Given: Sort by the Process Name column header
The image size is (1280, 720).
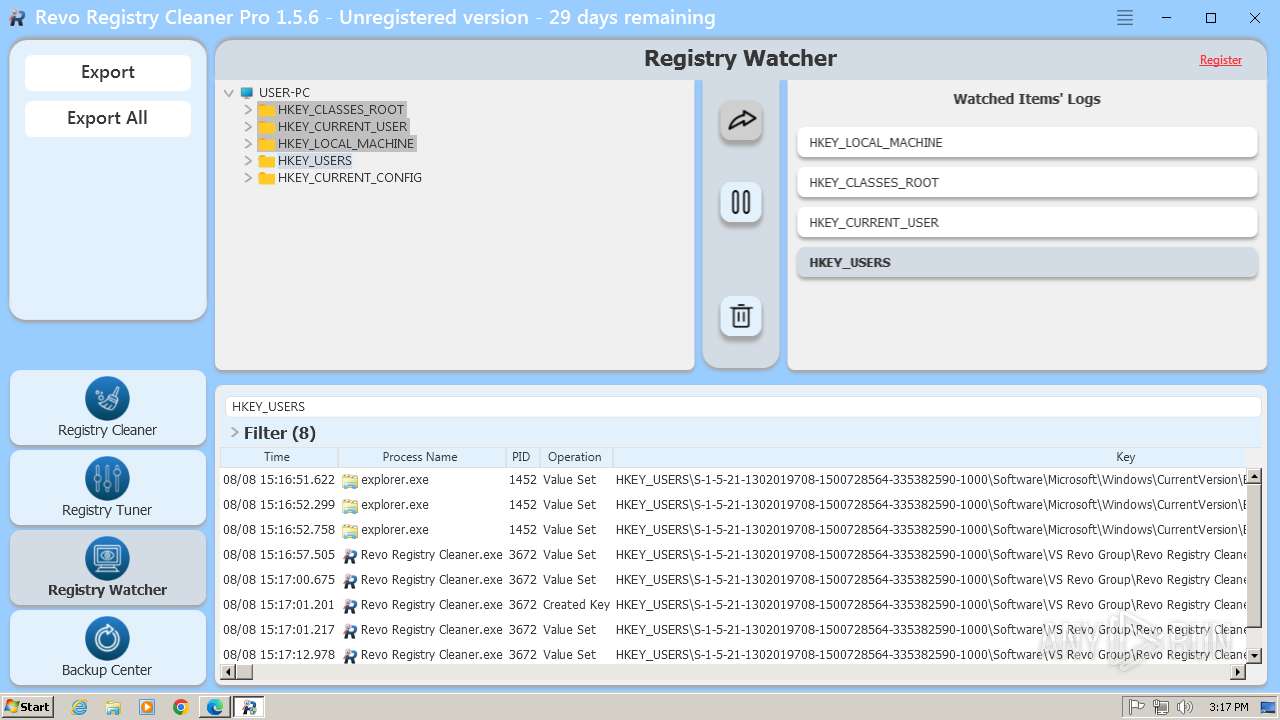Looking at the screenshot, I should pos(421,457).
